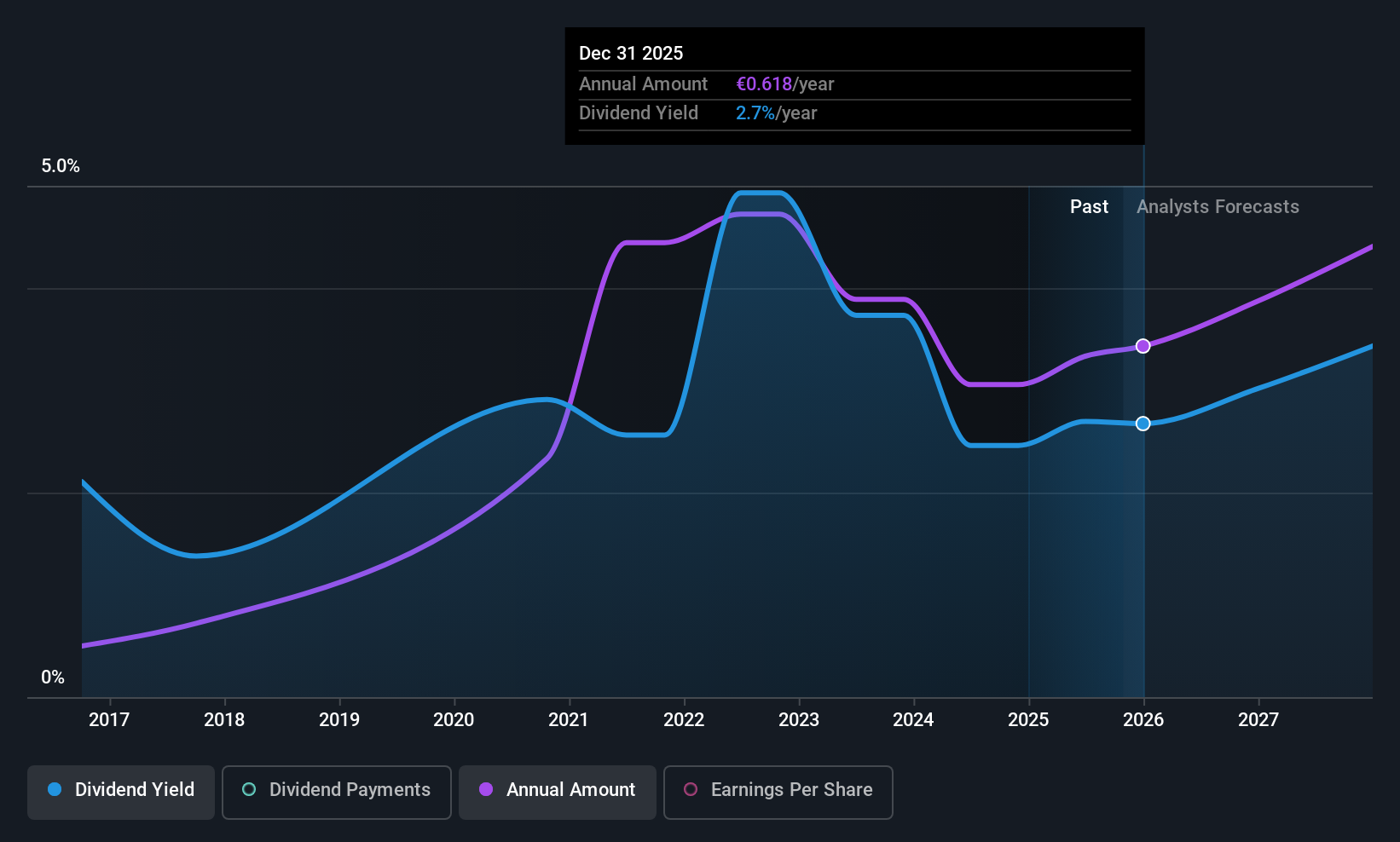Click the €0.618/year annual amount value

tap(784, 84)
